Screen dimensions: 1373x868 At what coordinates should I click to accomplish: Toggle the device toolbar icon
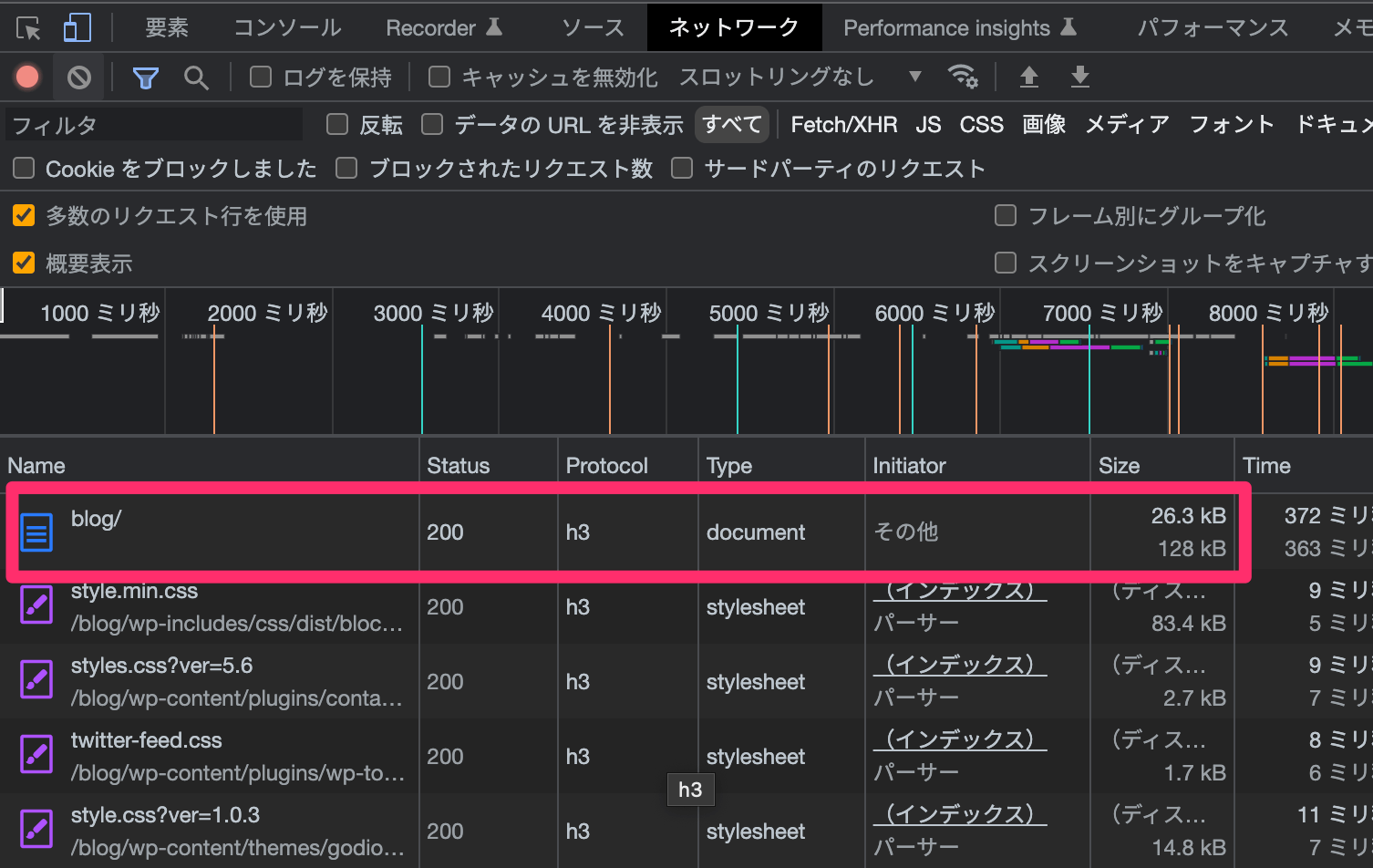(77, 28)
